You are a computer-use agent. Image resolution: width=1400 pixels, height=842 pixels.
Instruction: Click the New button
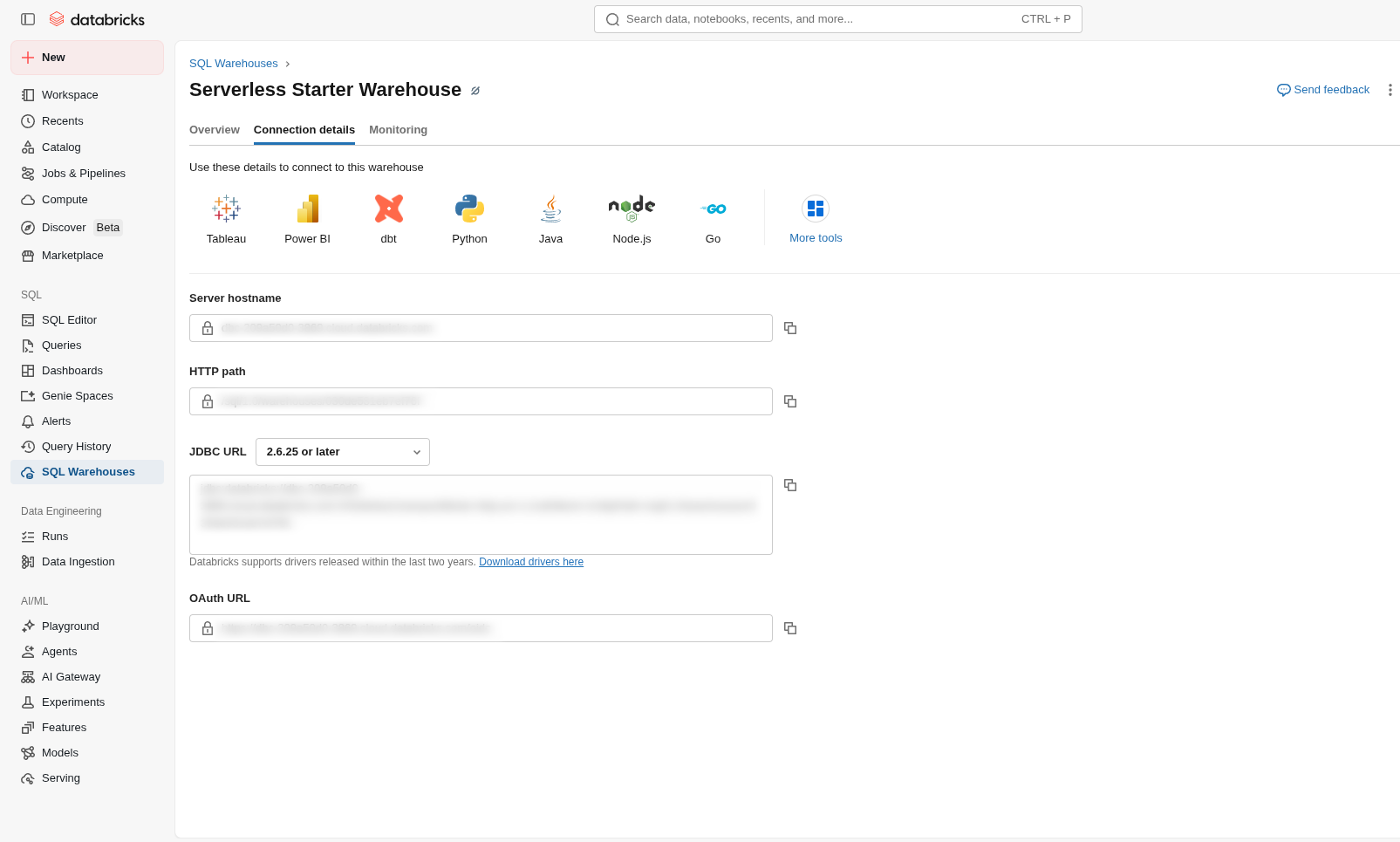tap(87, 58)
